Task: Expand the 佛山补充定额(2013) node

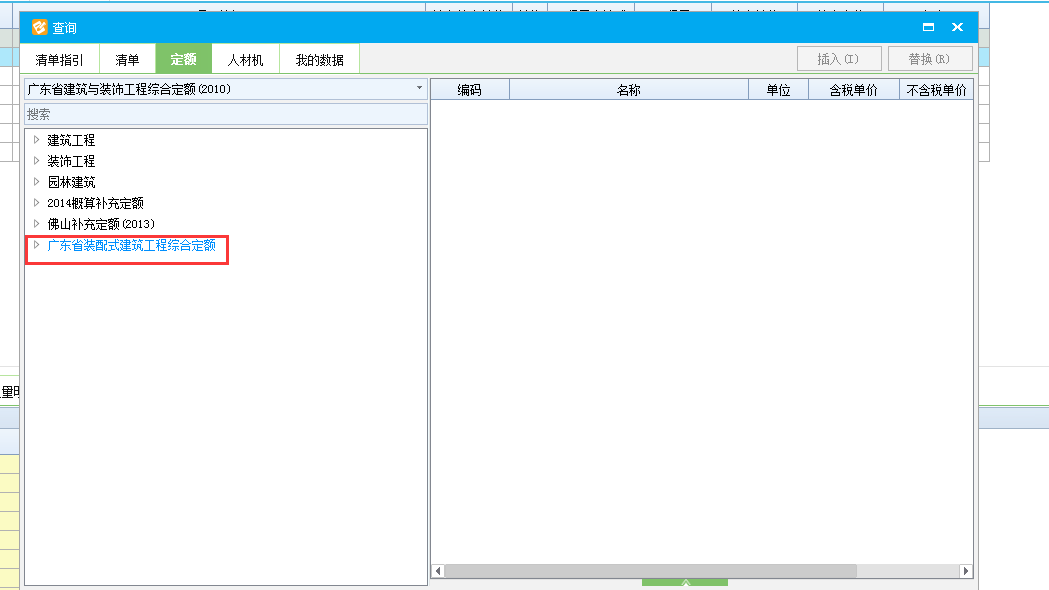Action: 36,223
